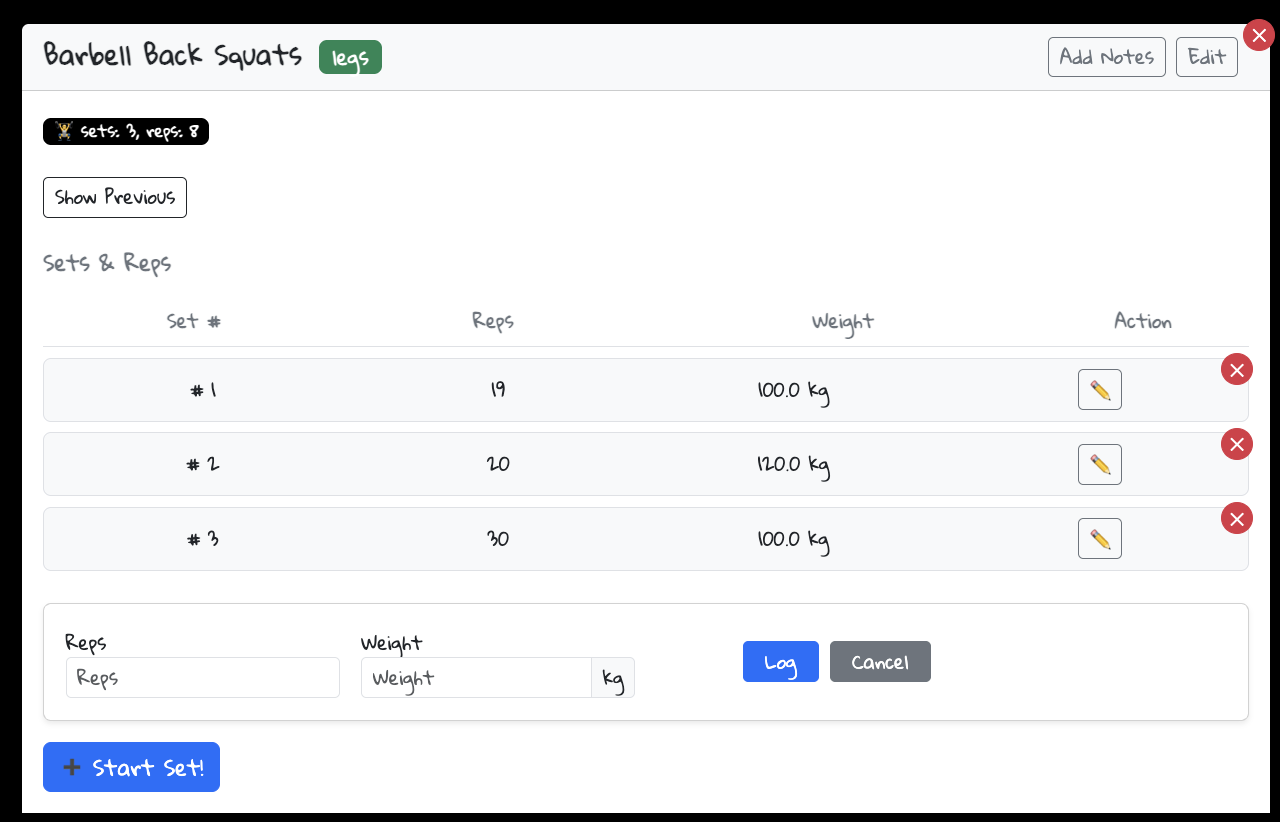Select the set #2 row with 120.0 kg
This screenshot has width=1280, height=822.
645,465
